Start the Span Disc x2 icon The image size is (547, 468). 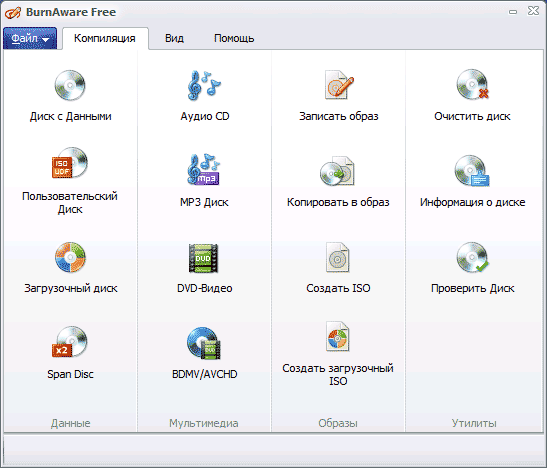[x=69, y=342]
